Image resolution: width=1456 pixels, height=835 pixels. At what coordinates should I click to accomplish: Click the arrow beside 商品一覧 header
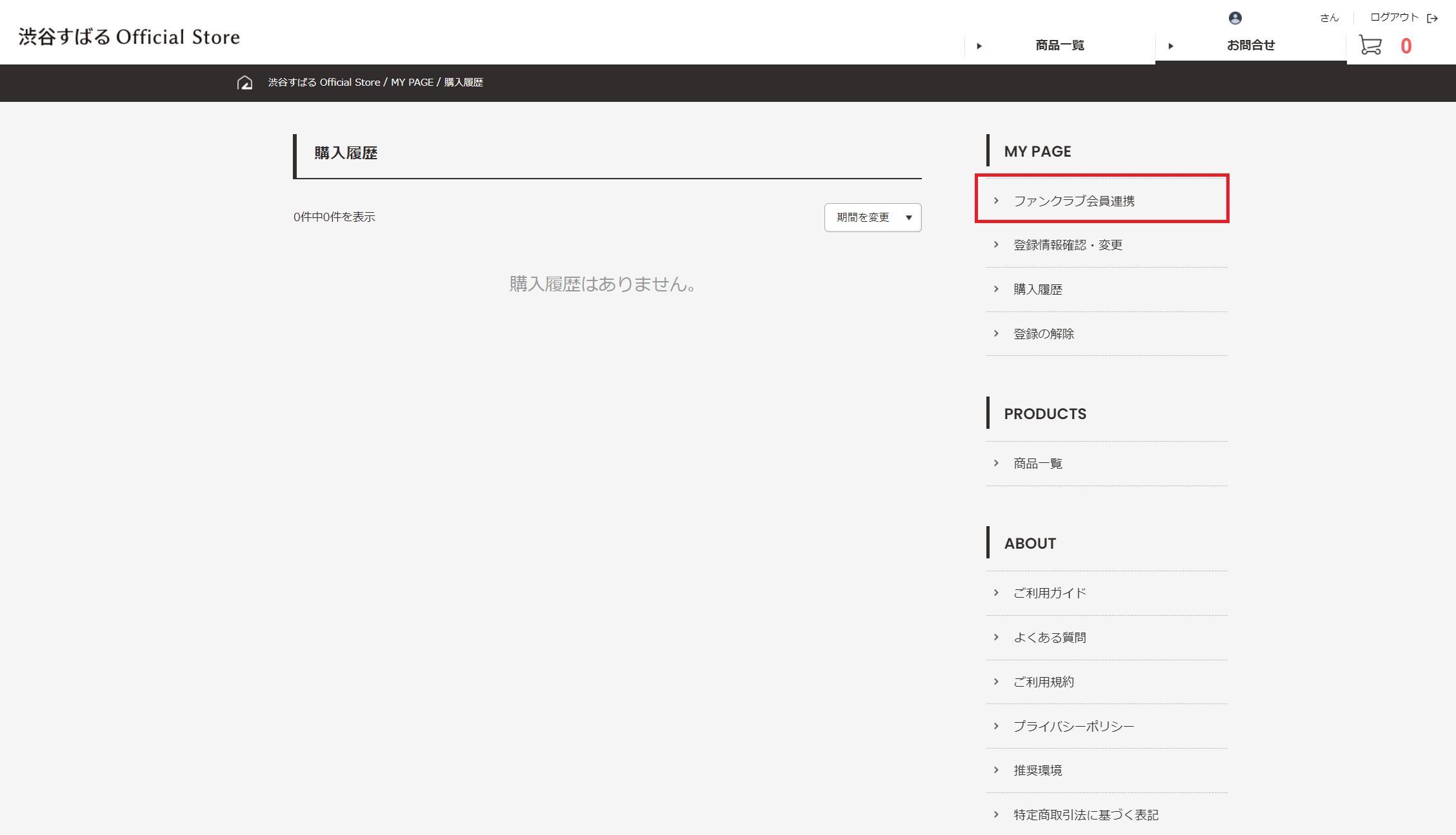979,46
